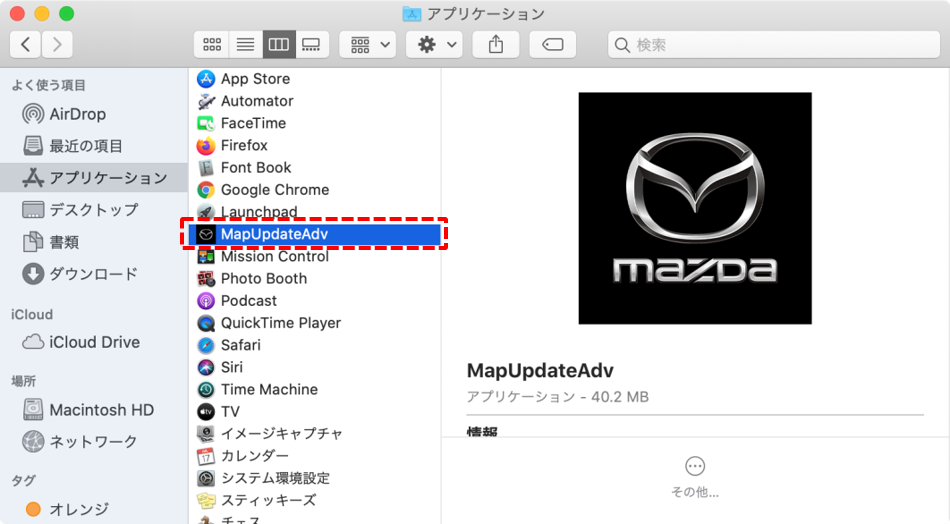The height and width of the screenshot is (524, 950).
Task: Select アプリケーション in the sidebar
Action: click(94, 177)
